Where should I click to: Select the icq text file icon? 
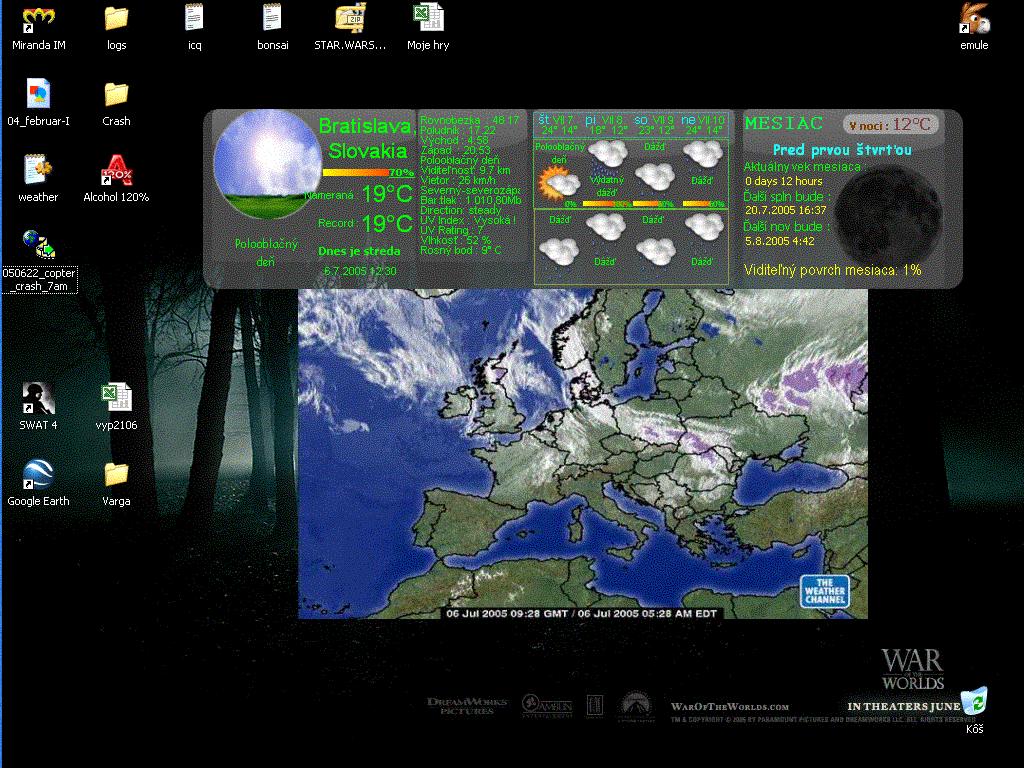click(195, 27)
